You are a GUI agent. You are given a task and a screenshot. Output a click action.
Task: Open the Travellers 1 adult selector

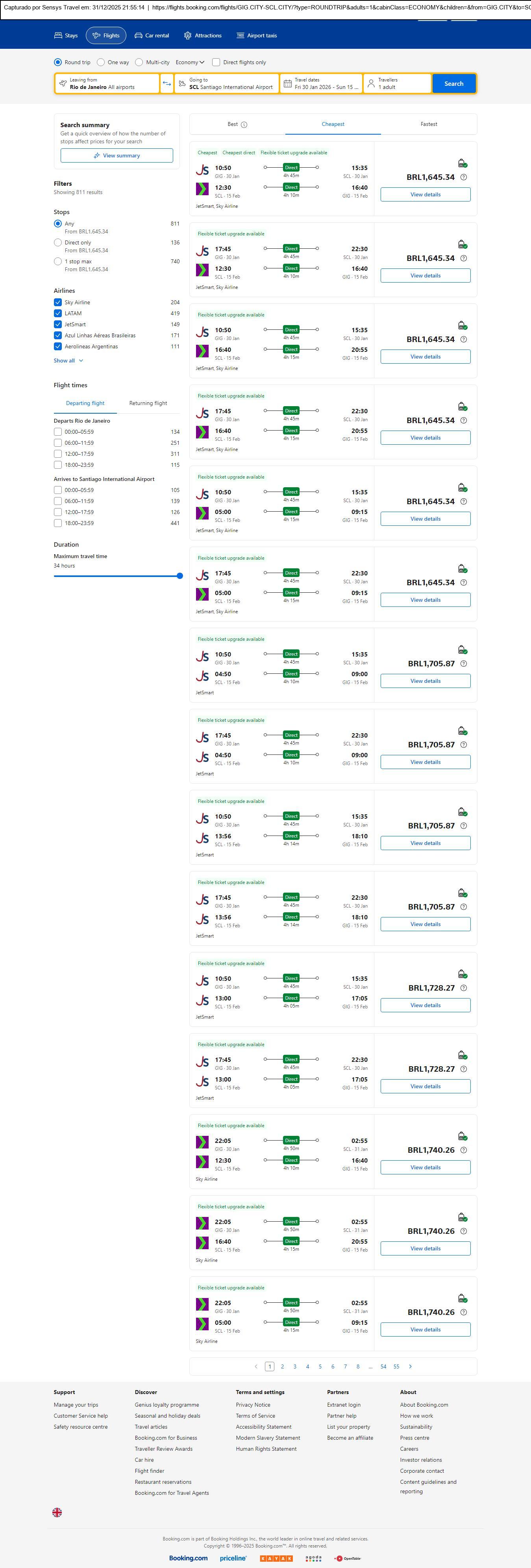coord(397,83)
